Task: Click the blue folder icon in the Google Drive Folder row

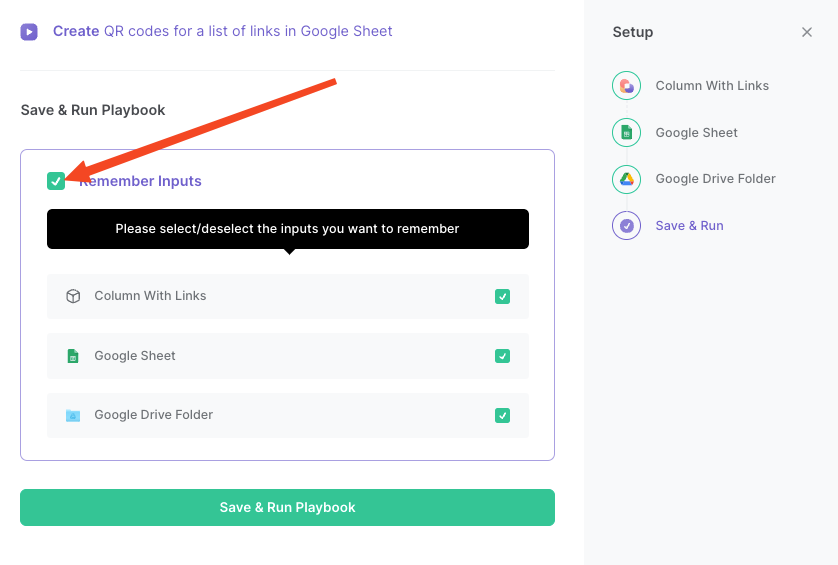Action: click(73, 415)
